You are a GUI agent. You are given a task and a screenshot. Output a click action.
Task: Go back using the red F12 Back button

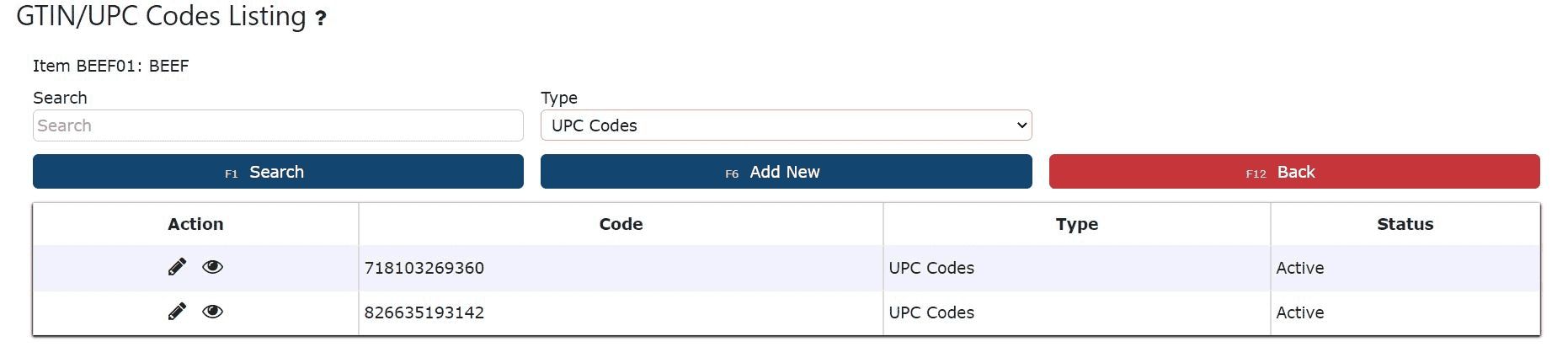[x=1294, y=172]
